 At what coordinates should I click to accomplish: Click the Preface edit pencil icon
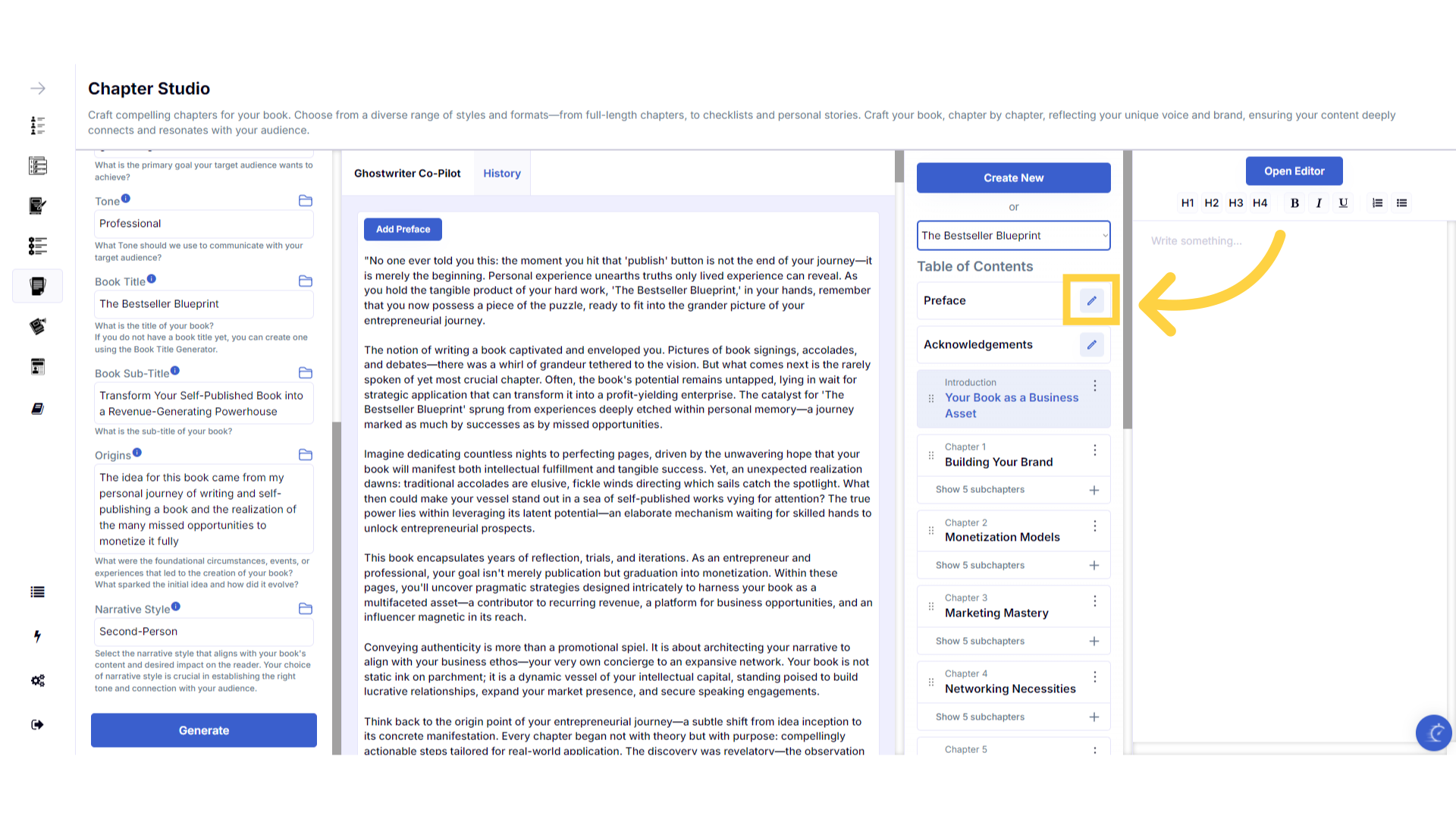pos(1091,300)
